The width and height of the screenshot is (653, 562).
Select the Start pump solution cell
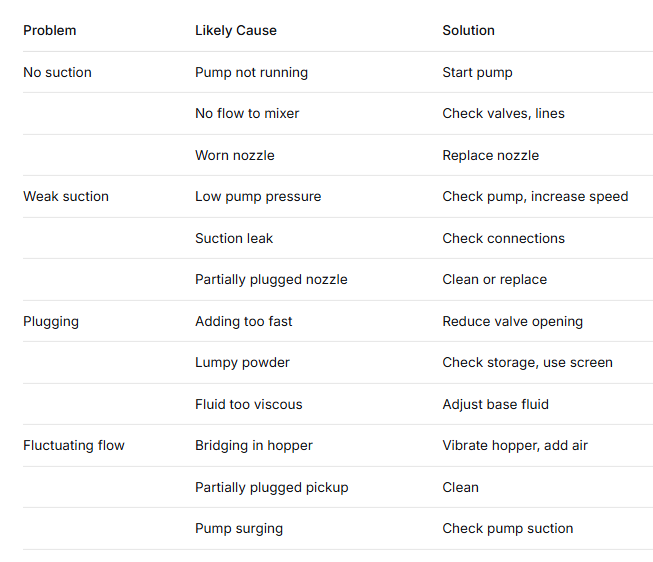[478, 72]
